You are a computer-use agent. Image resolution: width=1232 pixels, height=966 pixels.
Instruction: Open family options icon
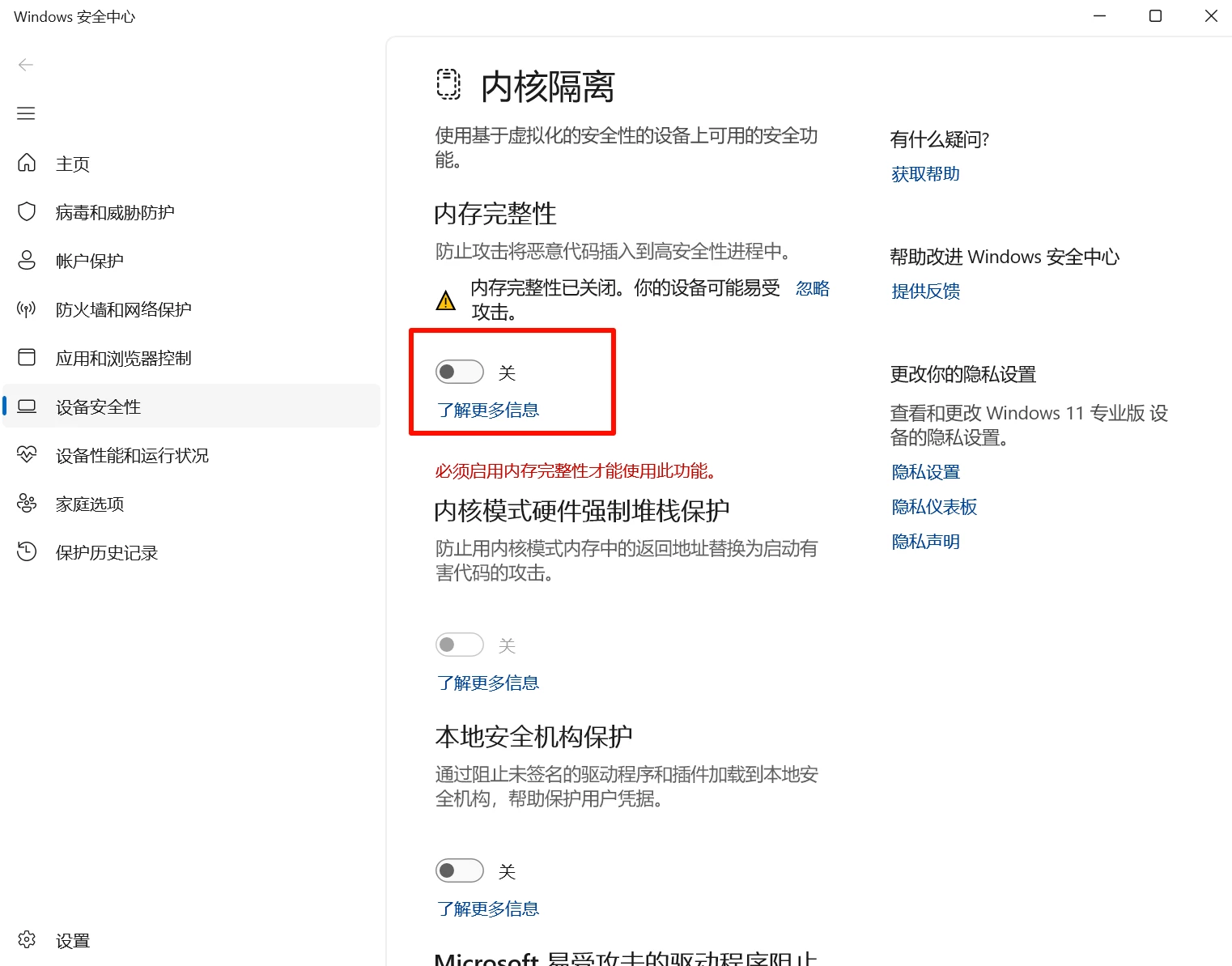pos(27,504)
